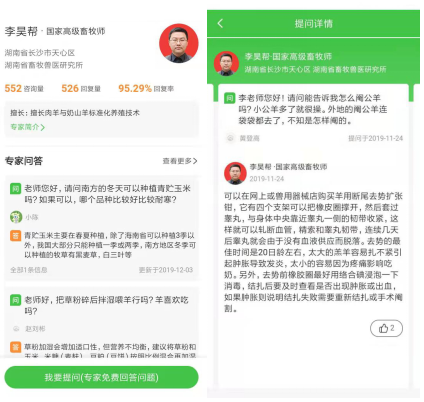Screen dimensions: 424x402
Task: Open the silage corn question card
Action: 101,228
